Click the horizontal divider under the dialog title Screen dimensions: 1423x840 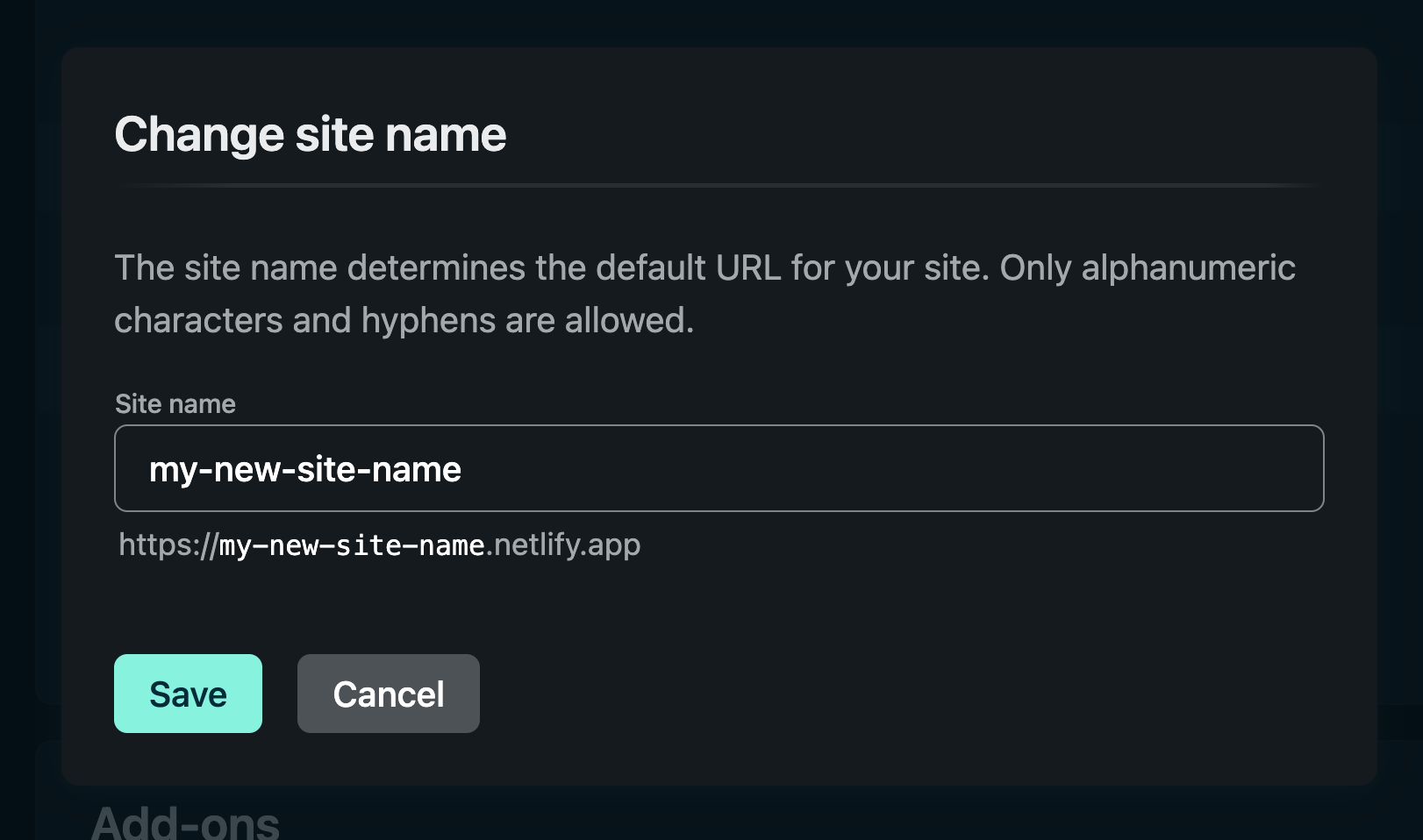click(718, 186)
